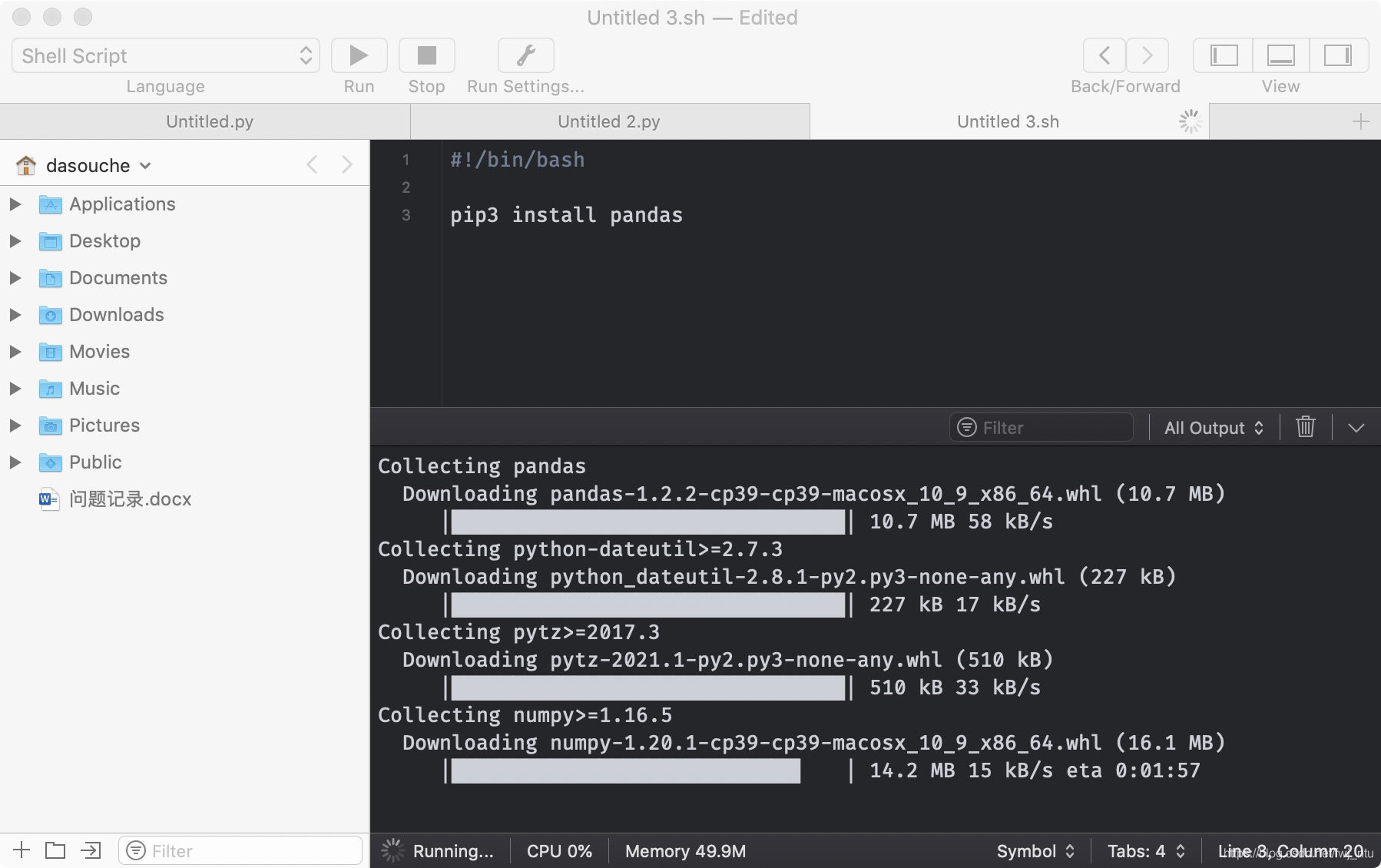The width and height of the screenshot is (1381, 868).
Task: Collapse console with chevron down
Action: coord(1356,428)
